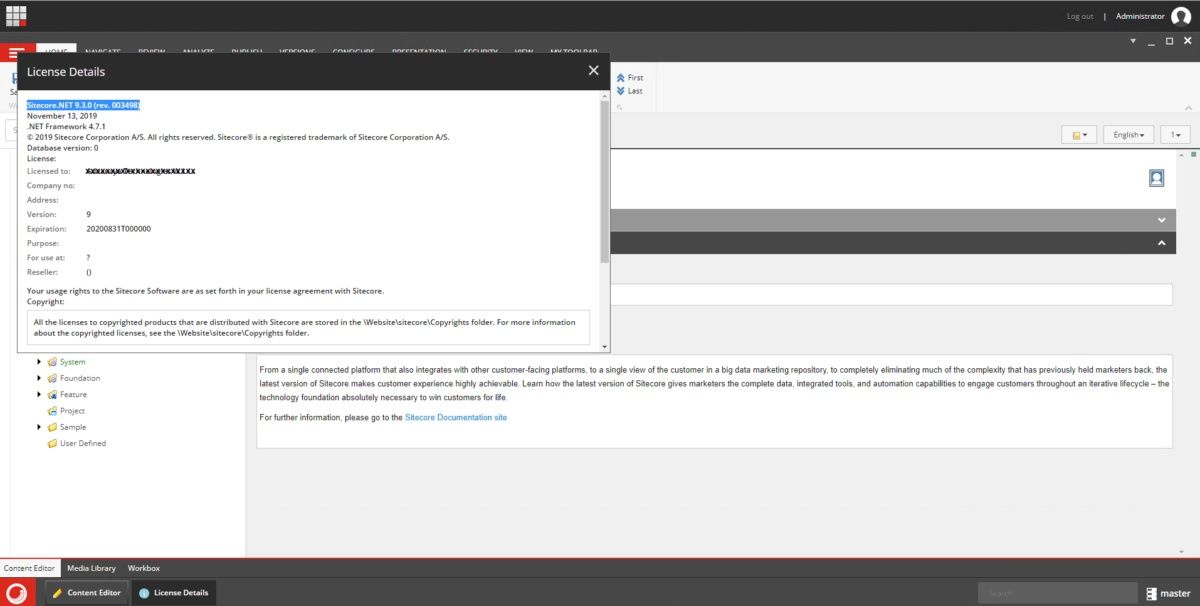1200x606 pixels.
Task: Click the Foundation folder icon in the tree
Action: [52, 378]
